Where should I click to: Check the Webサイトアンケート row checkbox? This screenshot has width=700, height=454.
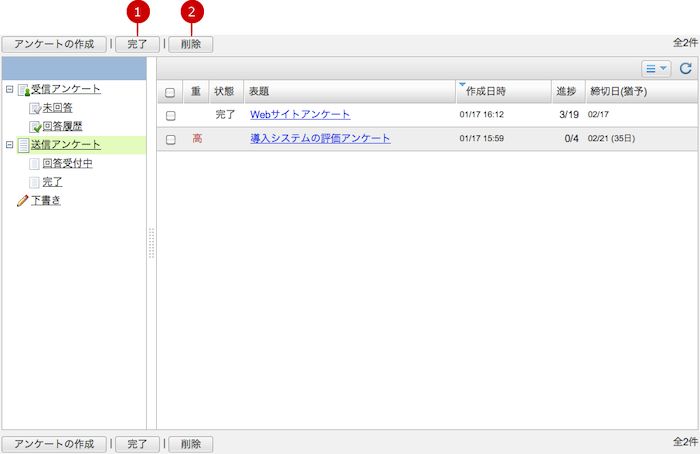tap(171, 116)
